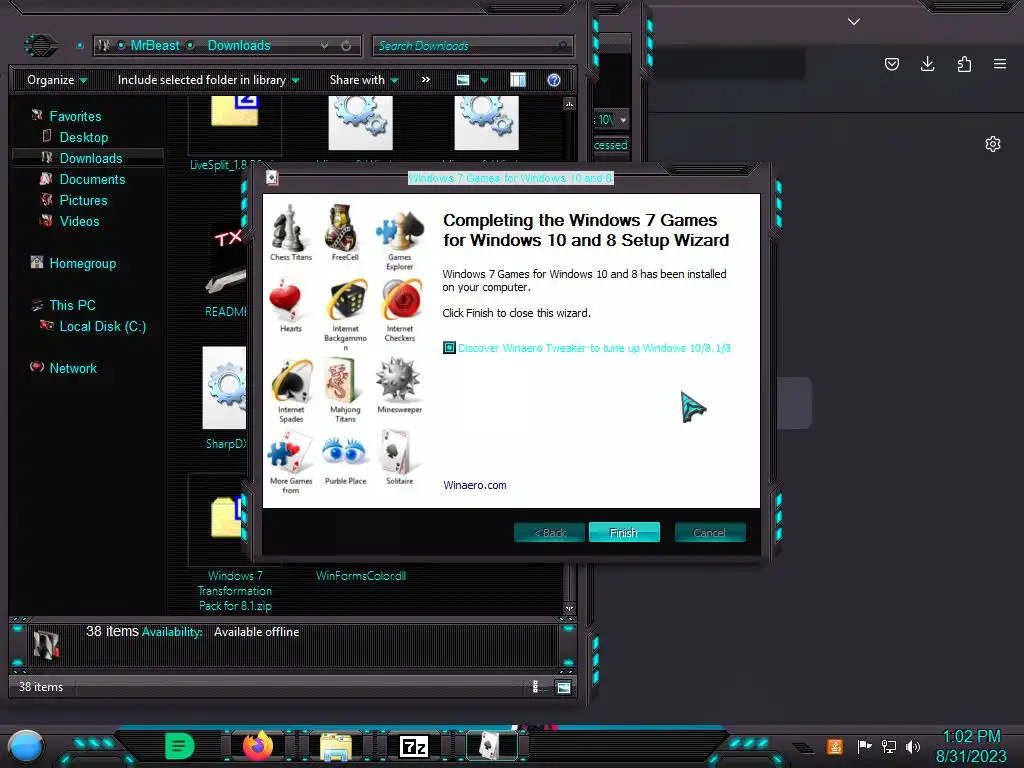Click the Minesweeper mine icon
This screenshot has height=768, width=1024.
click(399, 379)
